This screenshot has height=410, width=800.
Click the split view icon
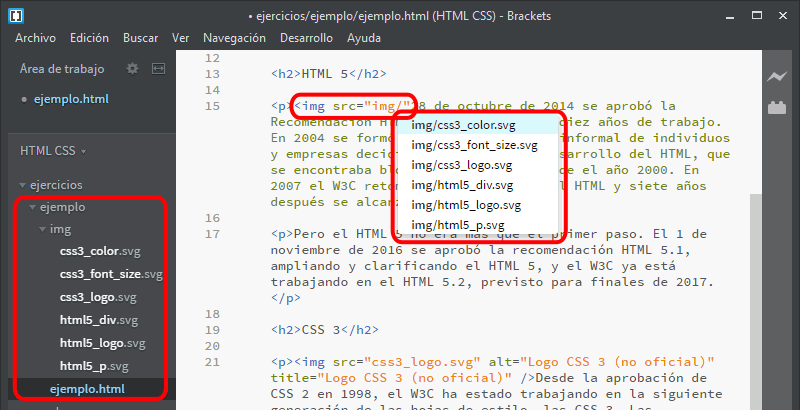158,69
